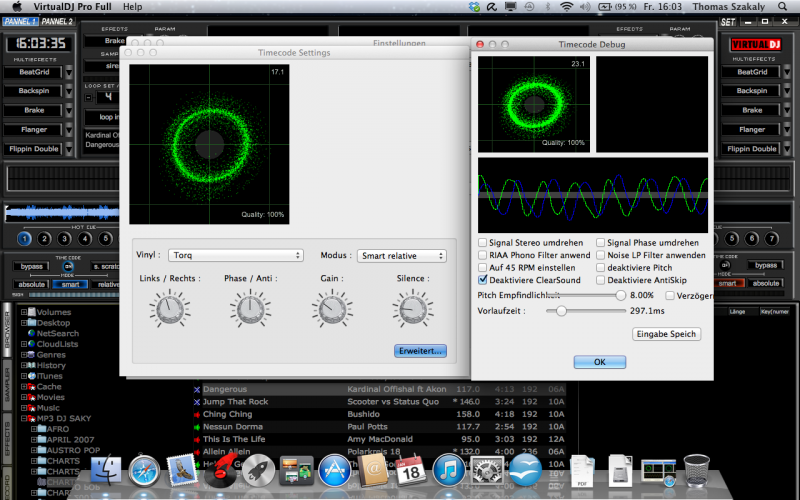Open System Preferences gear in Dock
Image resolution: width=800 pixels, height=500 pixels.
pos(487,470)
